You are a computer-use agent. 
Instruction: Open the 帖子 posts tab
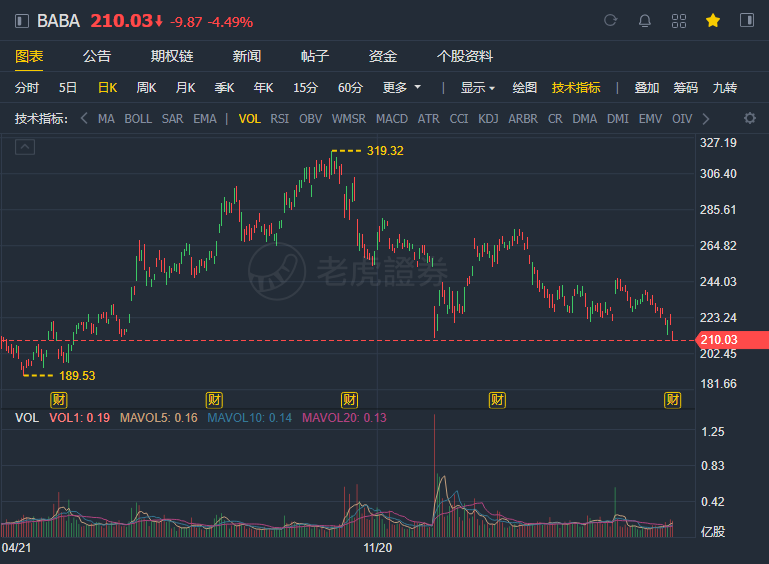[315, 56]
